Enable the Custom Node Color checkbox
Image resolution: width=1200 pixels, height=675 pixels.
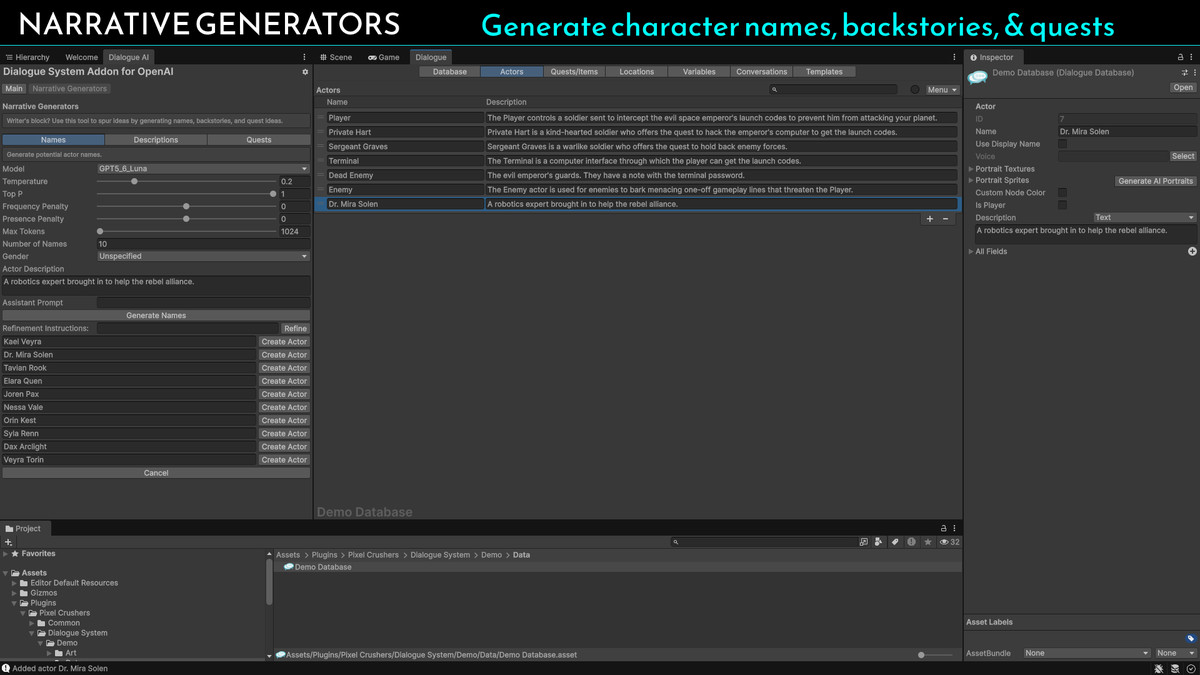tap(1062, 193)
